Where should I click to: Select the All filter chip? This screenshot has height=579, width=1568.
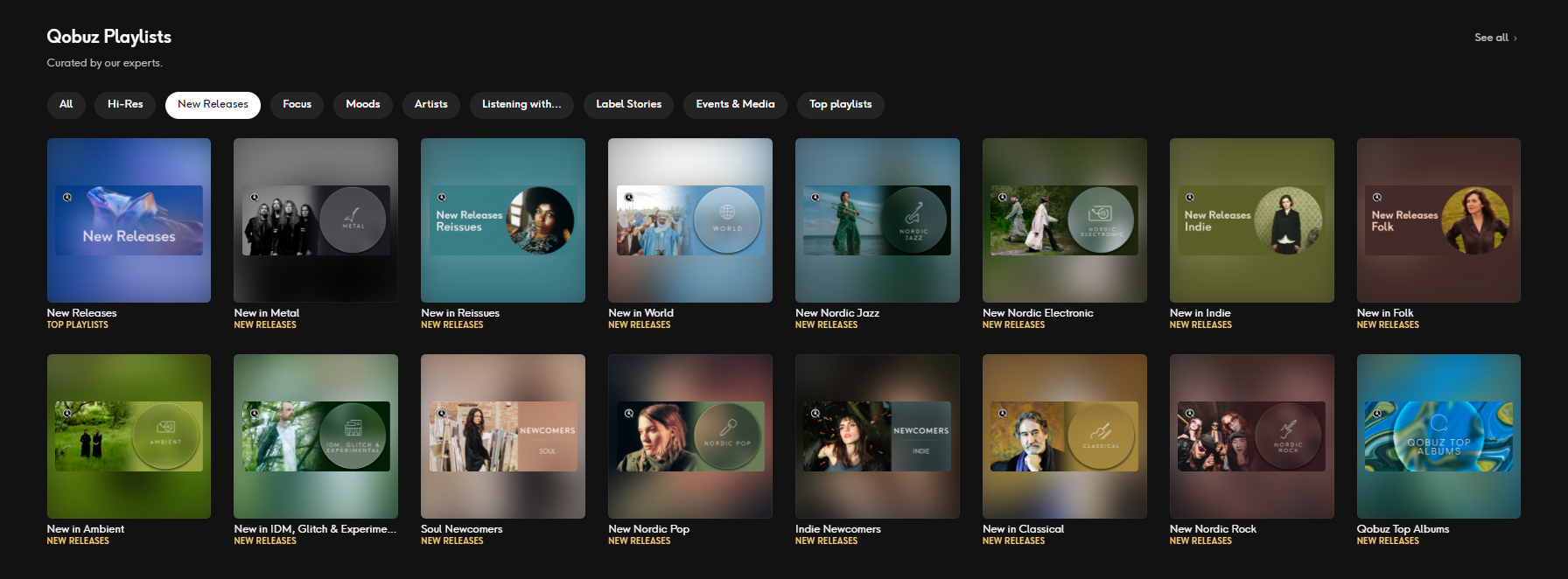coord(66,105)
